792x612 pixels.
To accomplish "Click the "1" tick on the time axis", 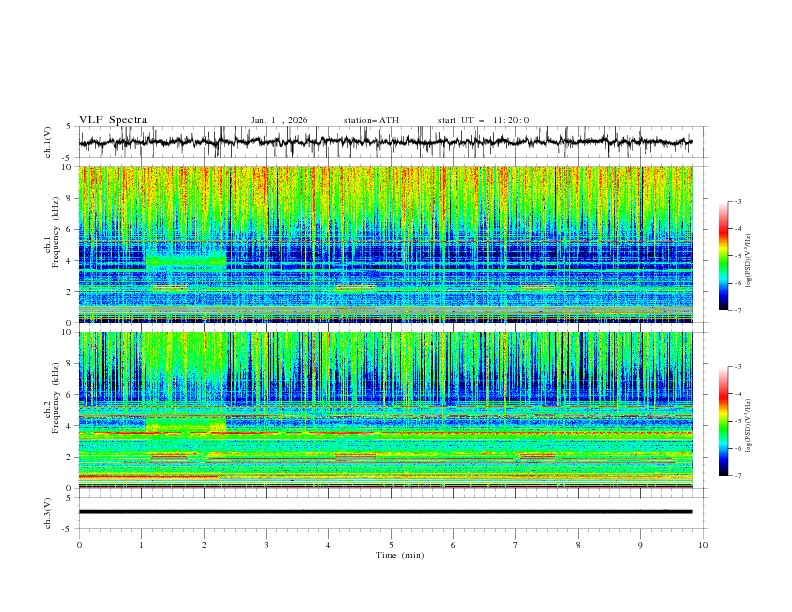I will point(141,545).
